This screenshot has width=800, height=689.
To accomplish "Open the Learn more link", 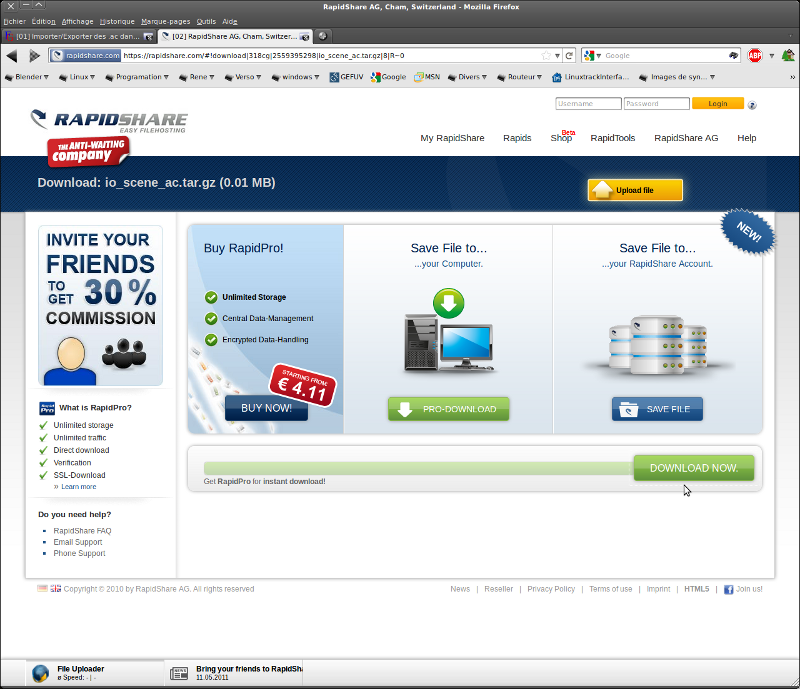I will pyautogui.click(x=79, y=487).
